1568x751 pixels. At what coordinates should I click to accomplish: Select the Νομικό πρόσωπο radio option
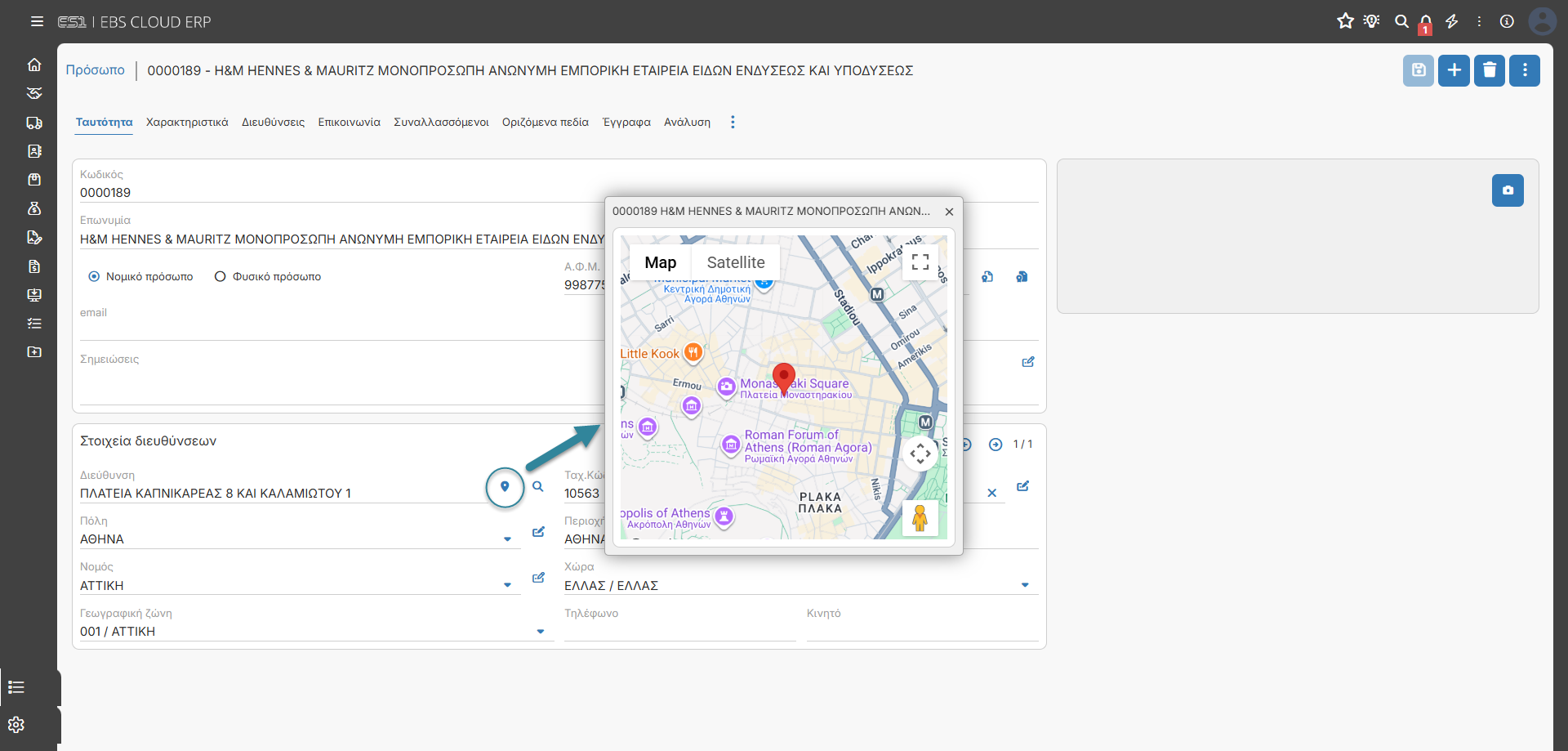click(x=94, y=277)
